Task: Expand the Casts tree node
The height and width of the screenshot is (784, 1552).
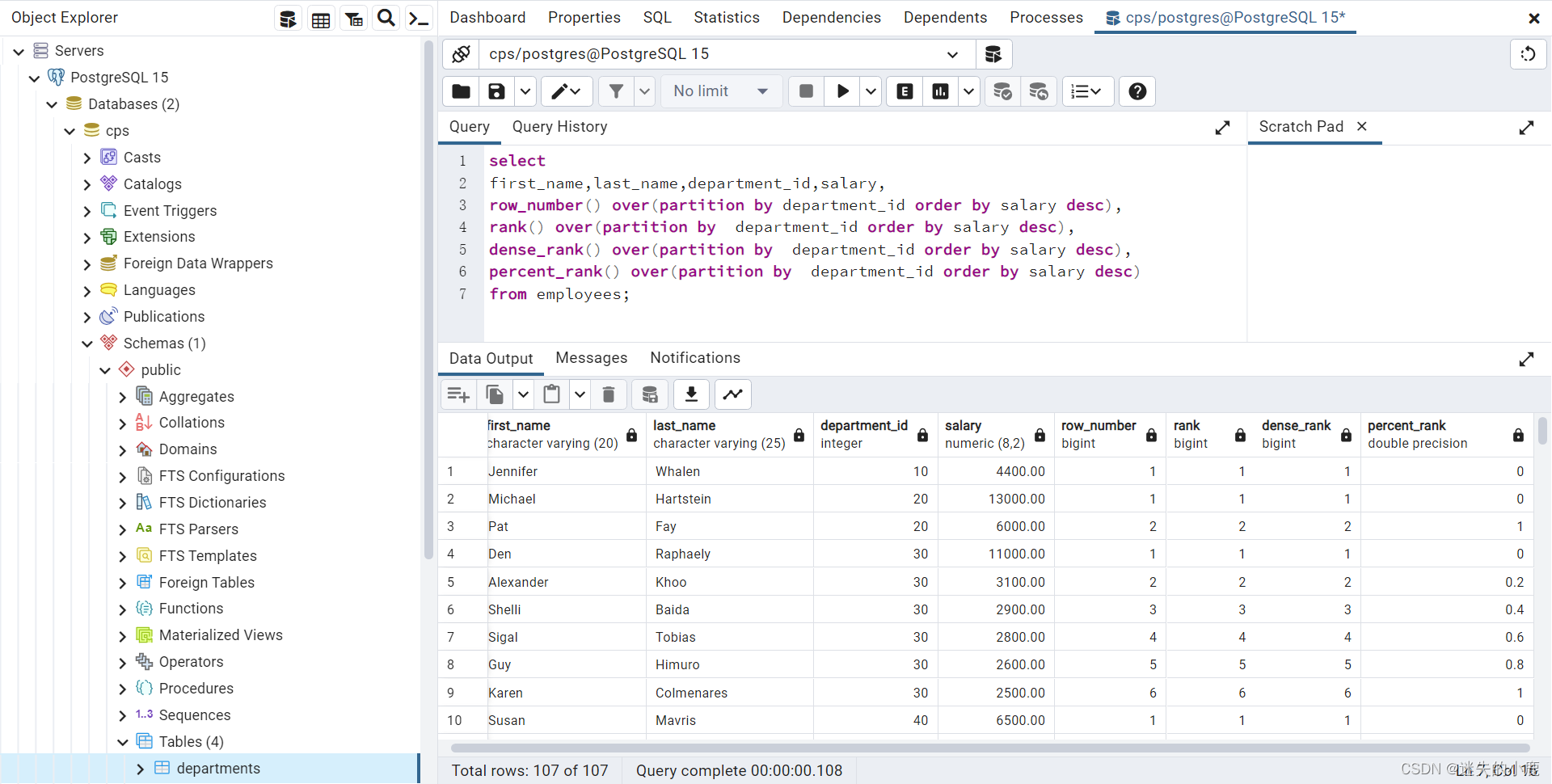Action: 87,158
